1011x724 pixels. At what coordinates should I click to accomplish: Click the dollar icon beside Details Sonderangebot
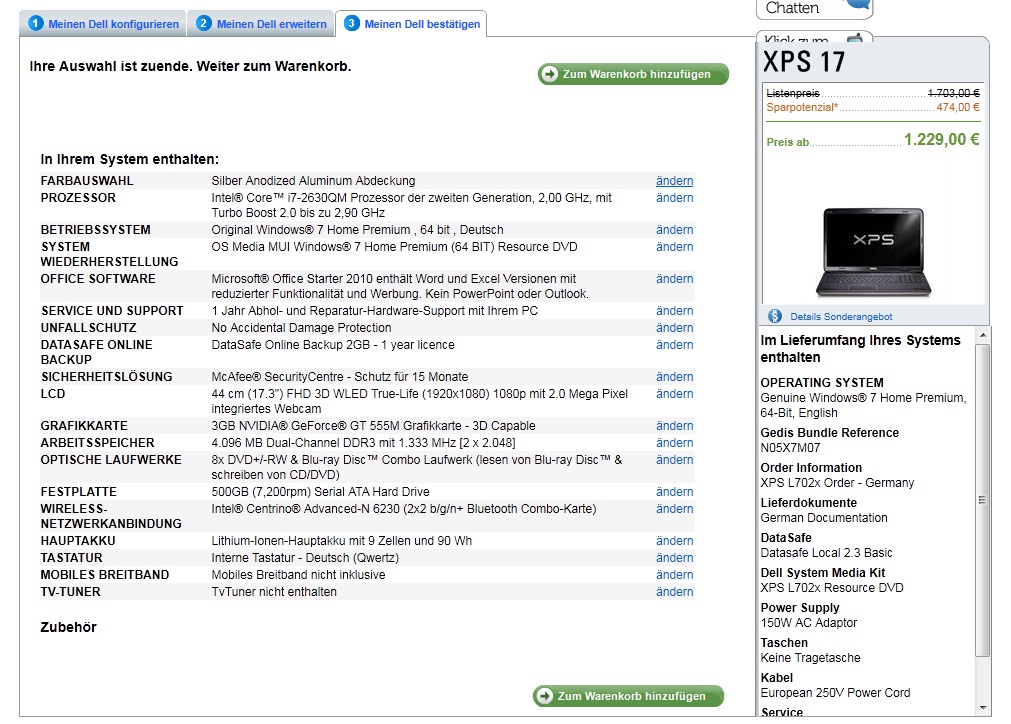pos(774,316)
